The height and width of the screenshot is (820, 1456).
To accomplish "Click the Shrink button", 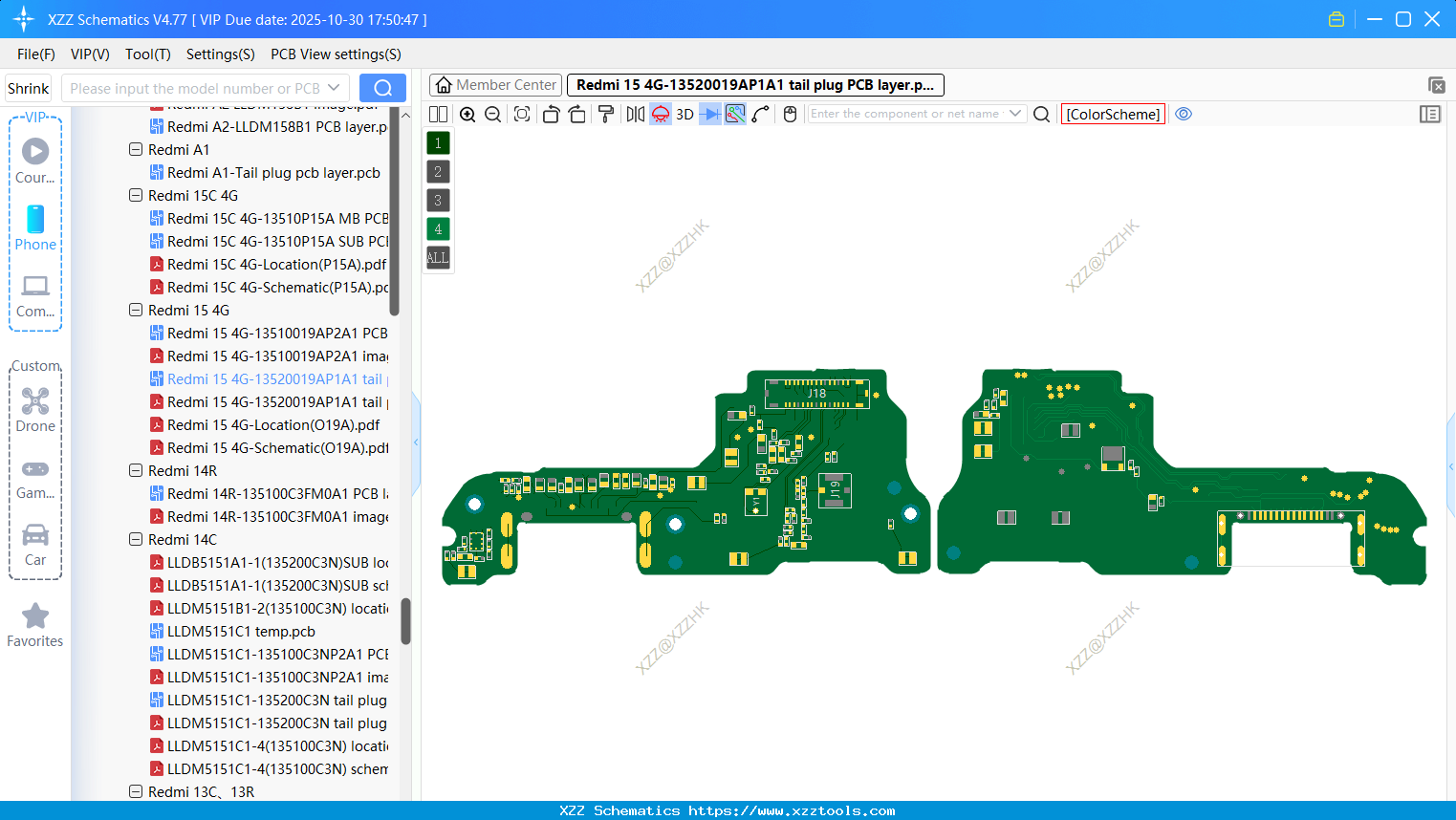I will coord(27,87).
